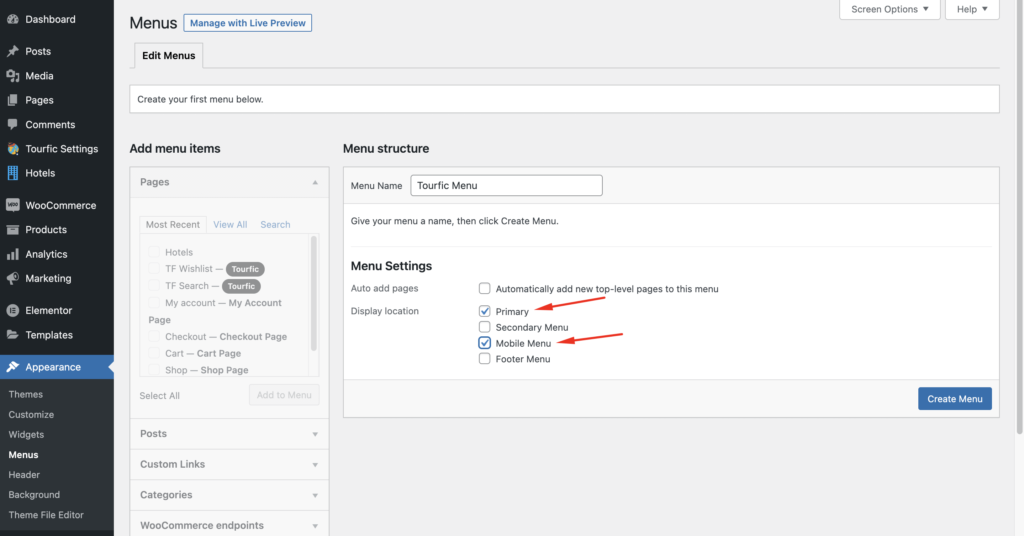The image size is (1024, 536).
Task: Open Header in the Appearance submenu
Action: pyautogui.click(x=24, y=475)
